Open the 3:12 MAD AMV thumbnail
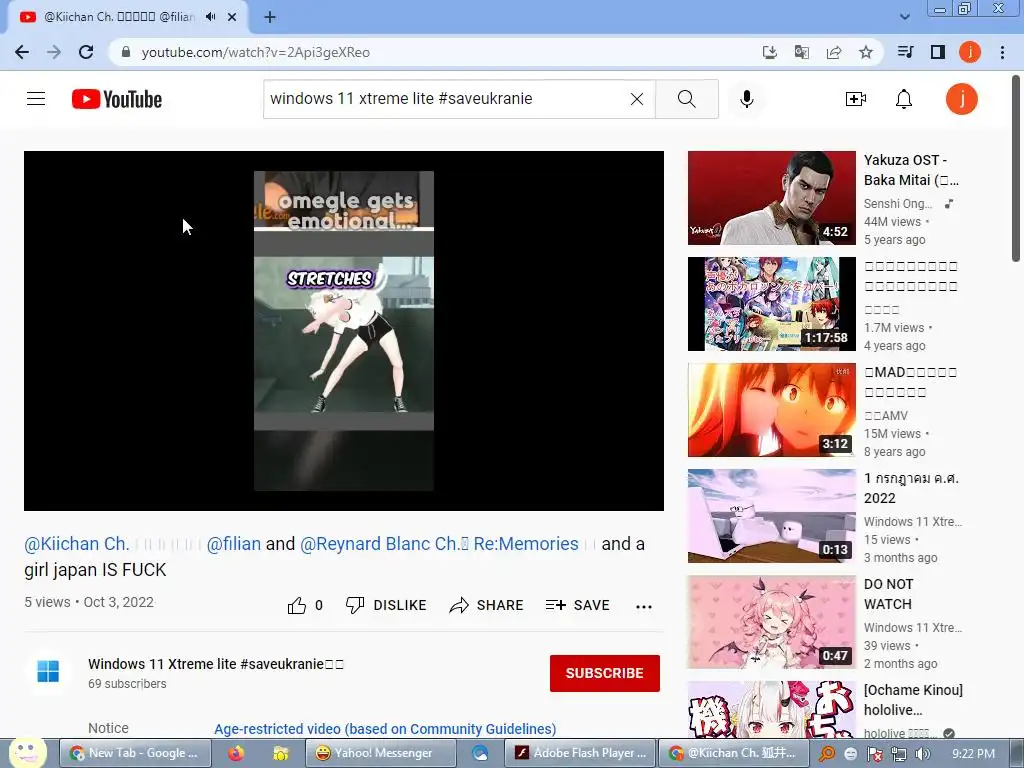This screenshot has width=1024, height=768. click(x=771, y=409)
